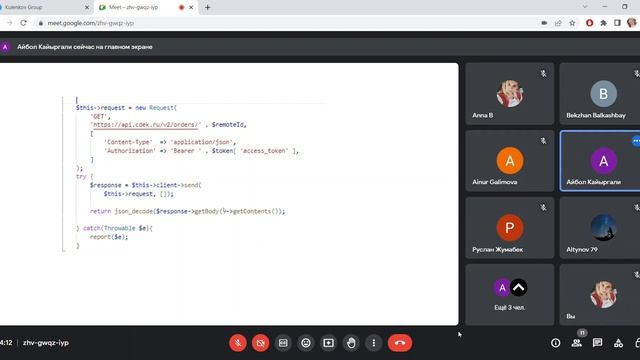640x360 pixels.
Task: Expand the 'Ещё 3 чел.' participants tile
Action: 510,294
